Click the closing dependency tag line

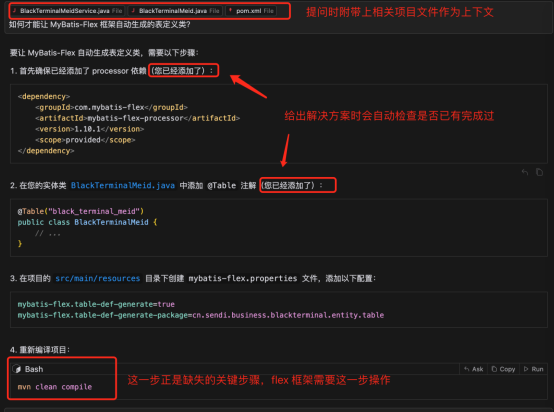46,151
